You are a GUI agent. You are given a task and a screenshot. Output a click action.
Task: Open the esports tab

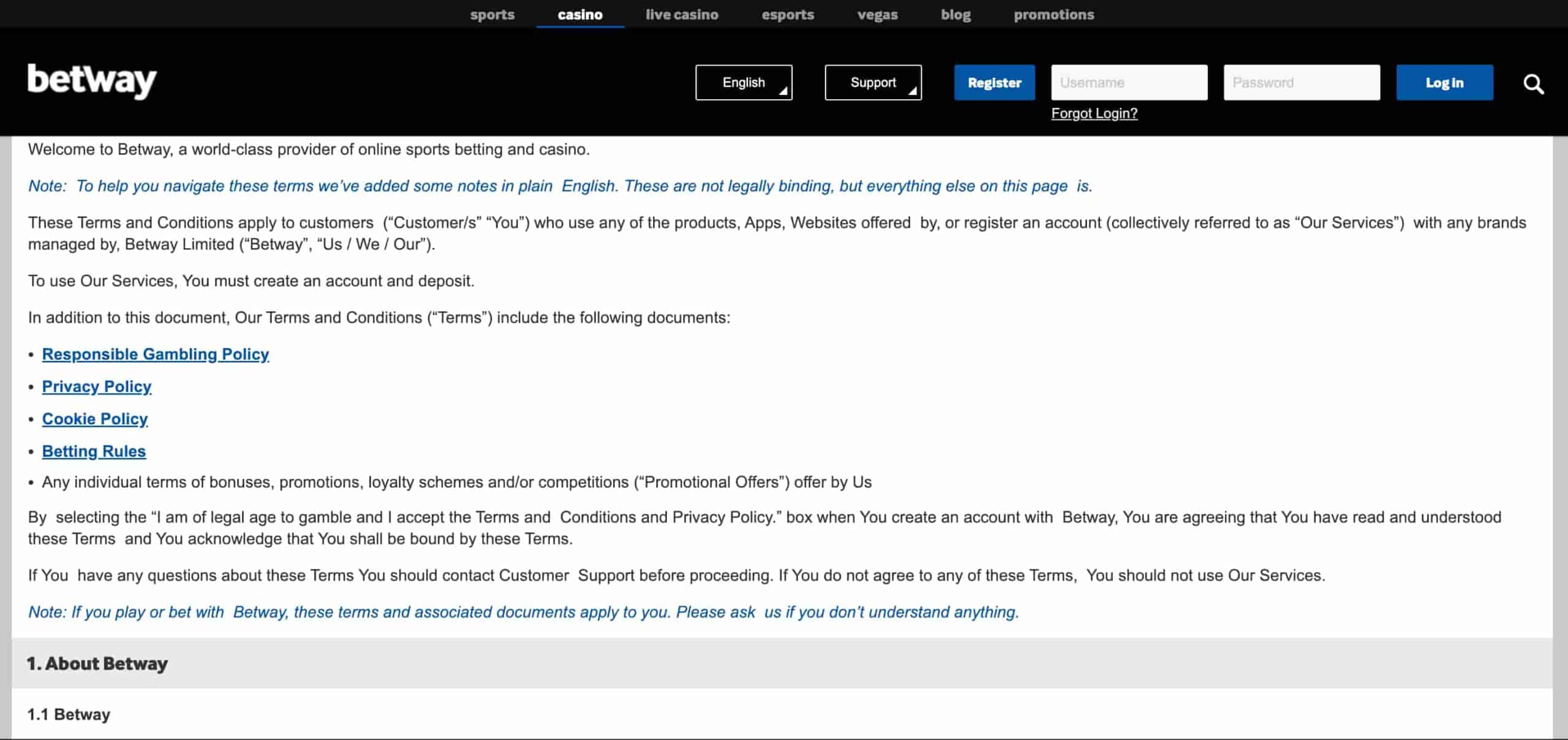788,14
